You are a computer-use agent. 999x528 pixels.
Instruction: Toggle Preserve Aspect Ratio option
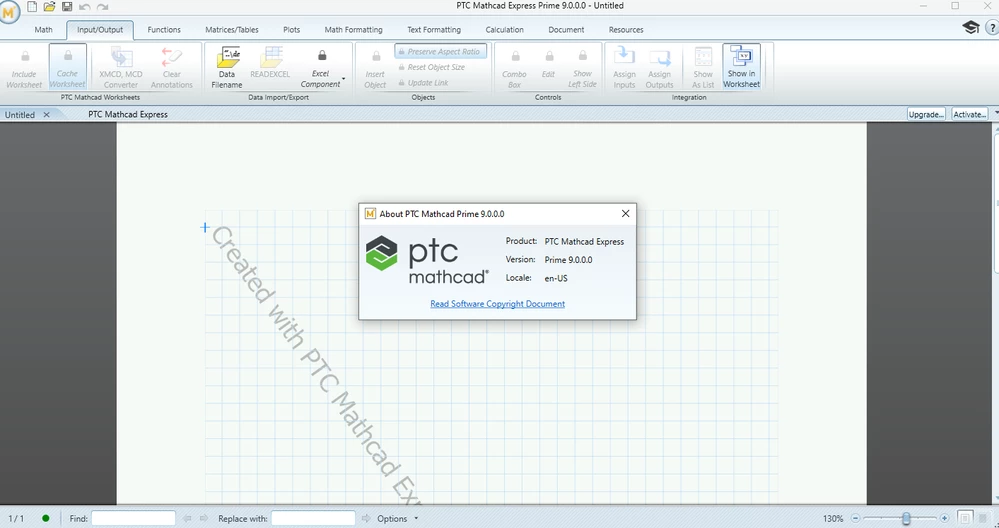(x=440, y=52)
